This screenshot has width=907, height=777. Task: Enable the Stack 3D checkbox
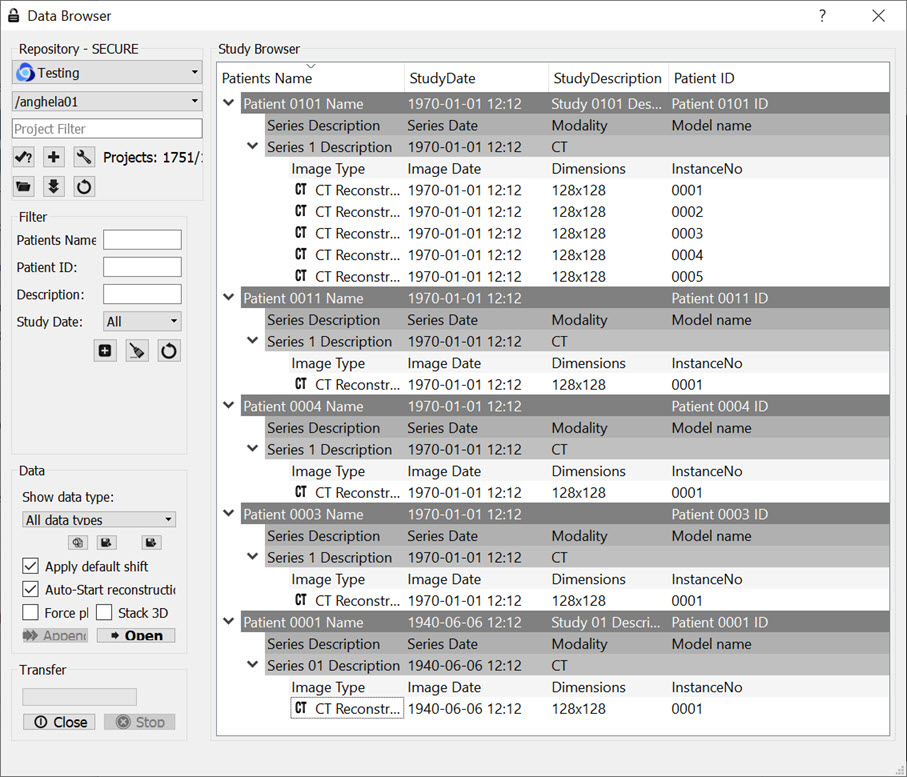click(x=104, y=613)
